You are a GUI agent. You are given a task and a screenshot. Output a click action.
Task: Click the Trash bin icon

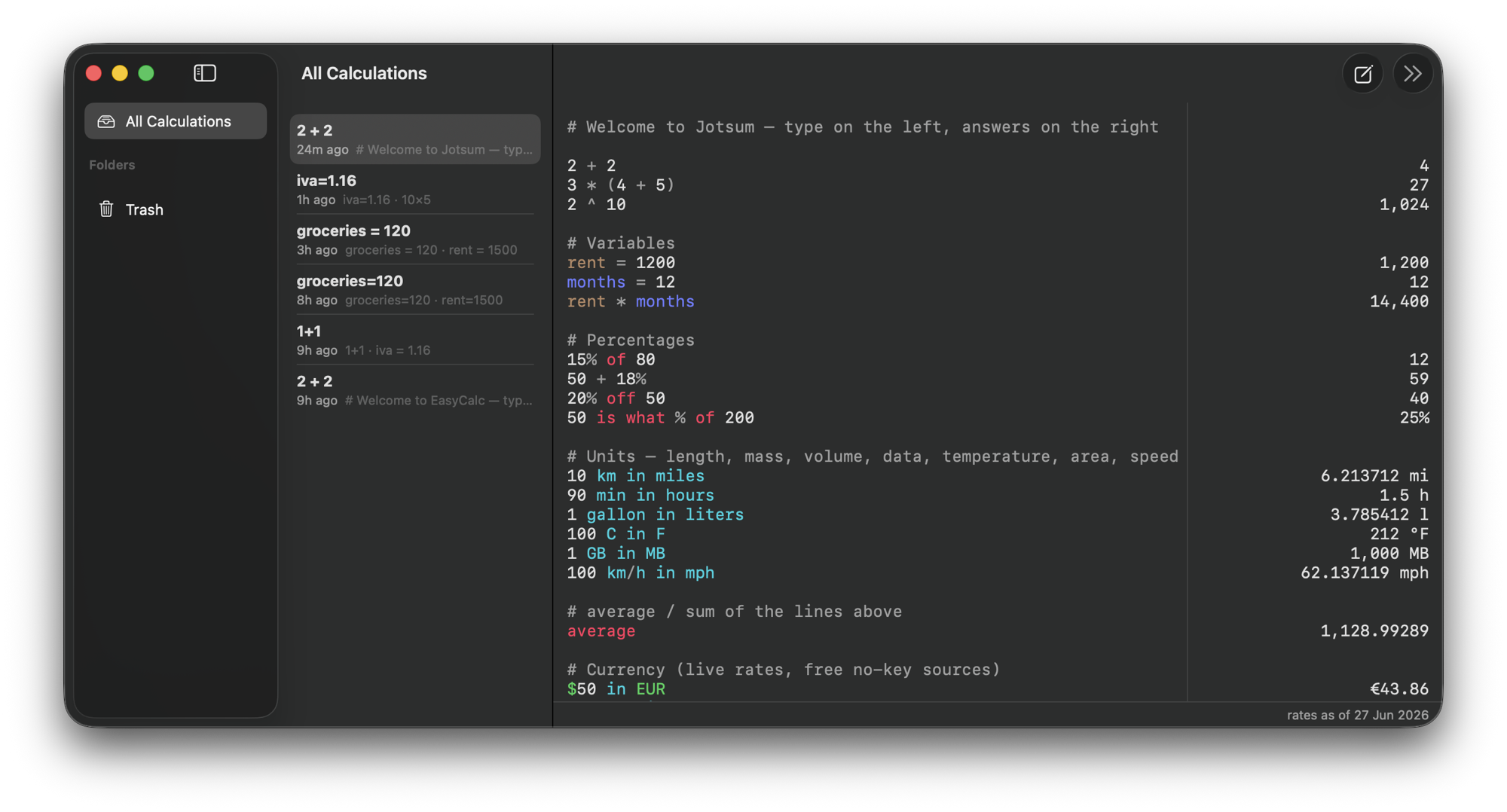click(x=106, y=209)
